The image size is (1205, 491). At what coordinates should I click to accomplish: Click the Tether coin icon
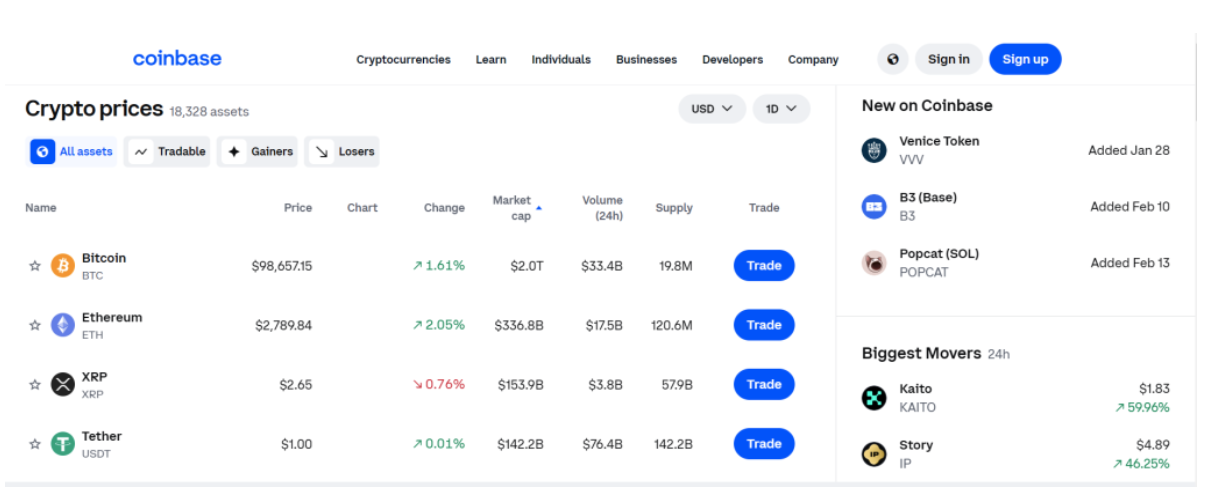[x=63, y=444]
